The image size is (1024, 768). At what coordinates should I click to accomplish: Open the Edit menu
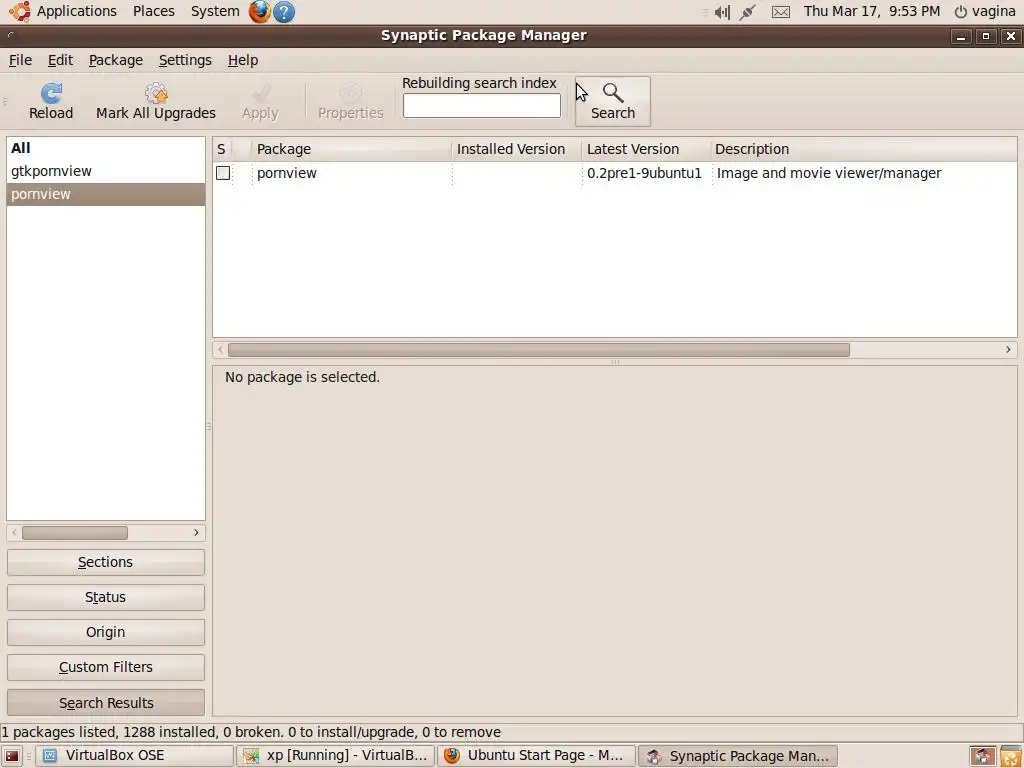pyautogui.click(x=60, y=60)
